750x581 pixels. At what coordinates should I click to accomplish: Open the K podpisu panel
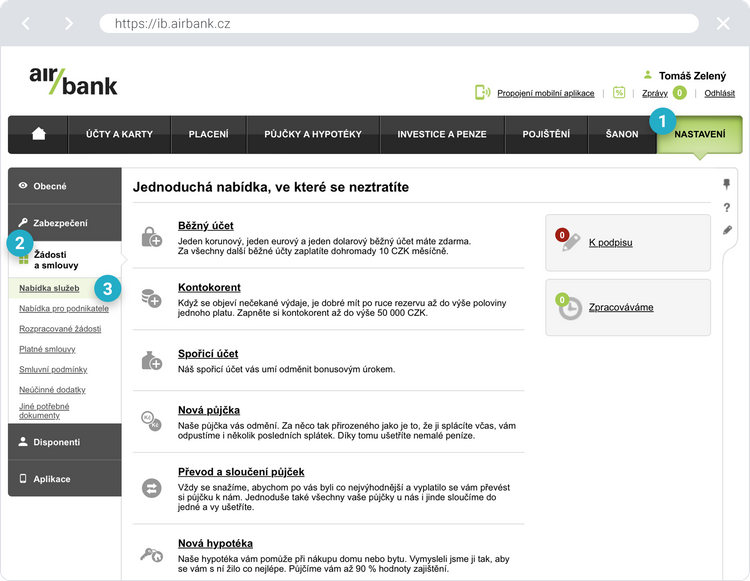[609, 243]
